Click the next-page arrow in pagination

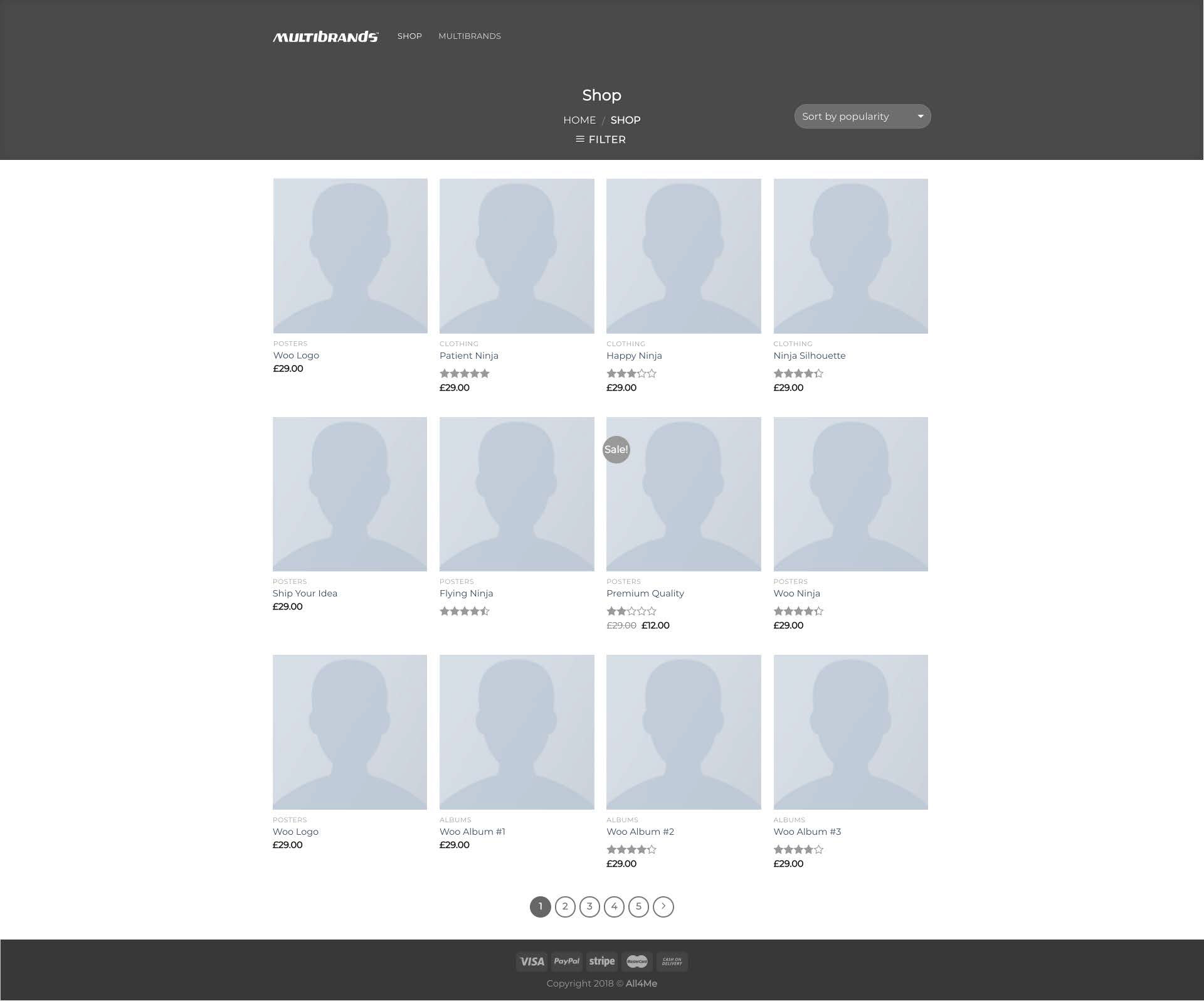(663, 906)
